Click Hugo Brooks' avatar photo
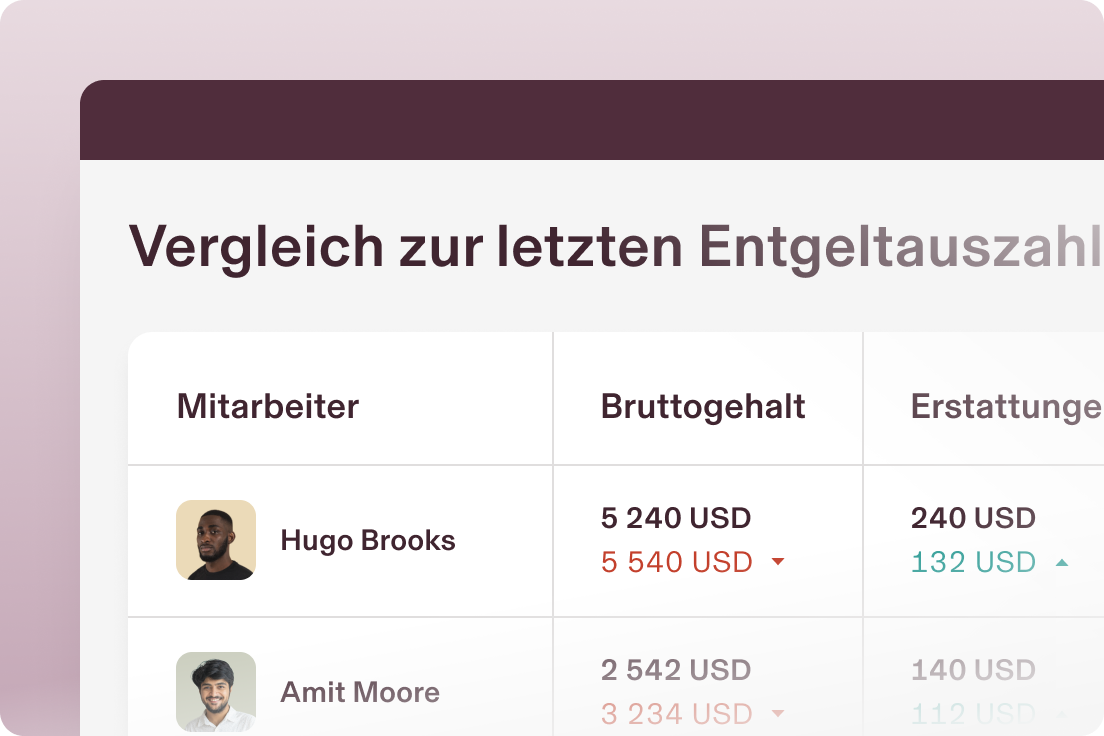Image resolution: width=1104 pixels, height=736 pixels. click(x=215, y=540)
